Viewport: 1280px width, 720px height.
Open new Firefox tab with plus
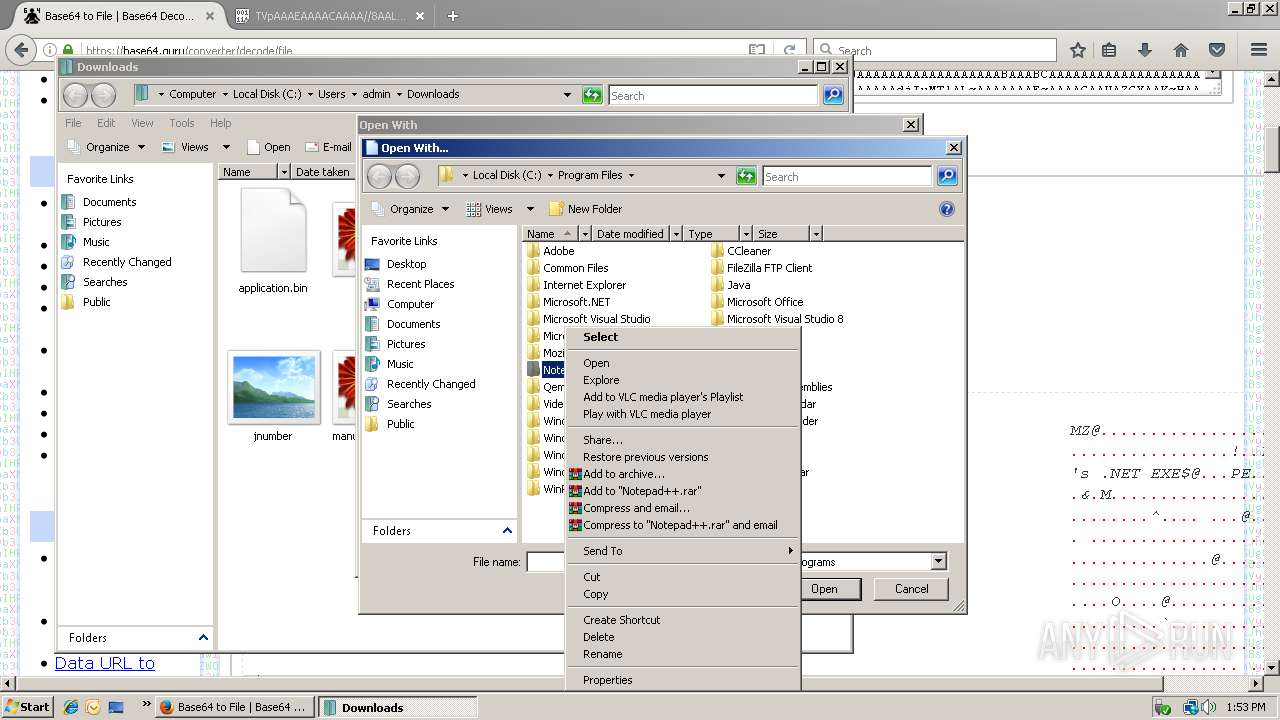[453, 16]
